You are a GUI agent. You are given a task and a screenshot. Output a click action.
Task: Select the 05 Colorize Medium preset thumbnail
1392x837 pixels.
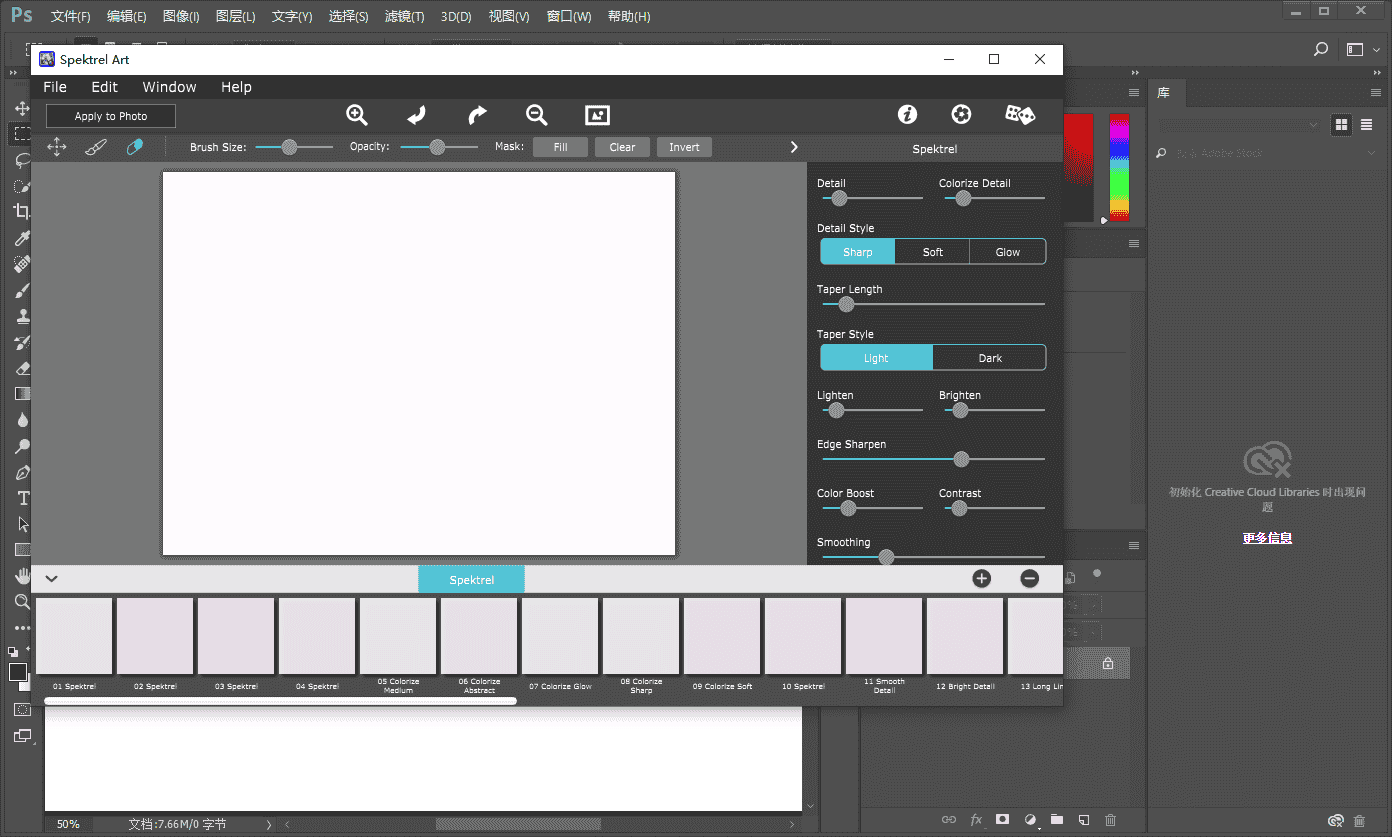[397, 635]
